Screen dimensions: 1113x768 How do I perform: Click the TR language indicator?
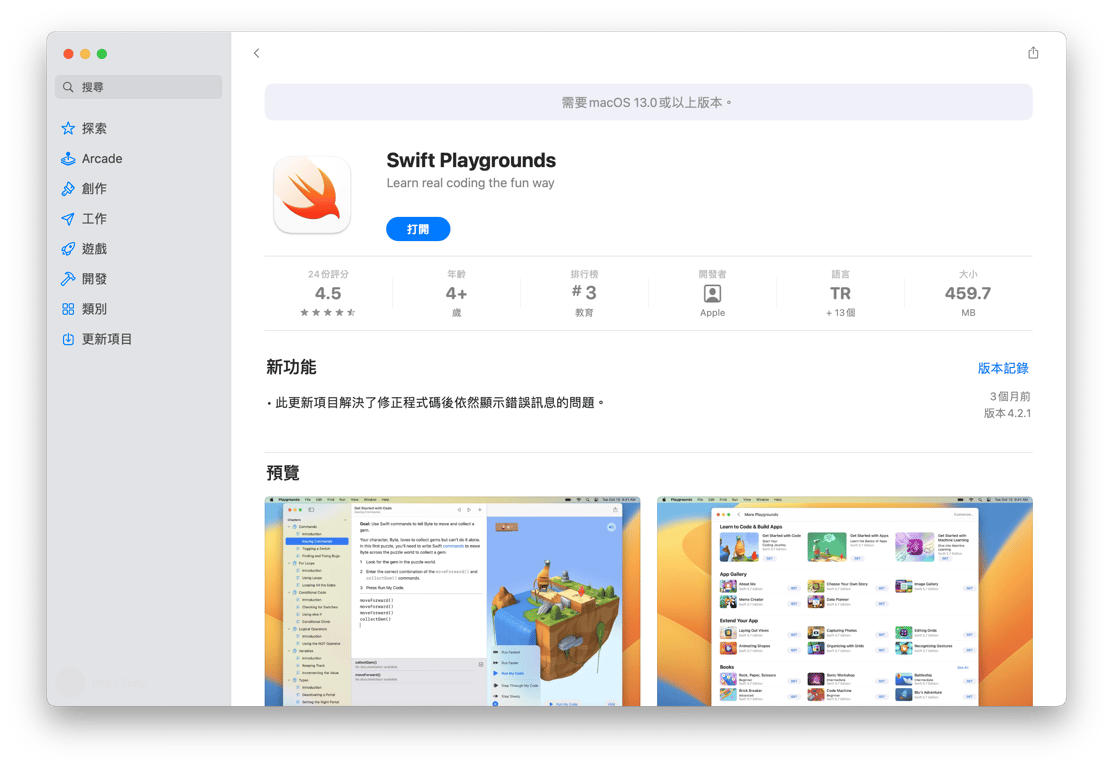[840, 293]
